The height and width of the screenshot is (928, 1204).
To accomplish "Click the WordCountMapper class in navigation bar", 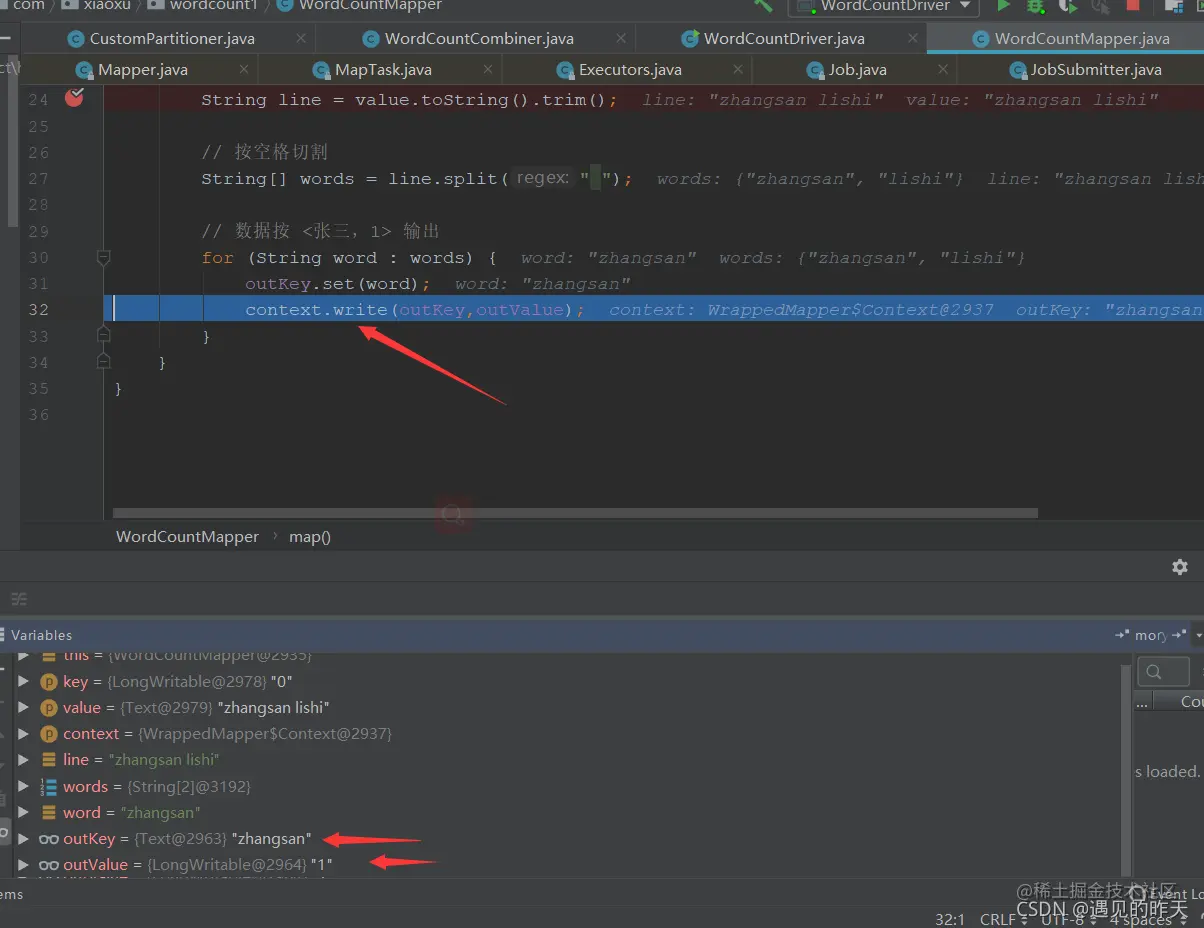I will [x=359, y=5].
